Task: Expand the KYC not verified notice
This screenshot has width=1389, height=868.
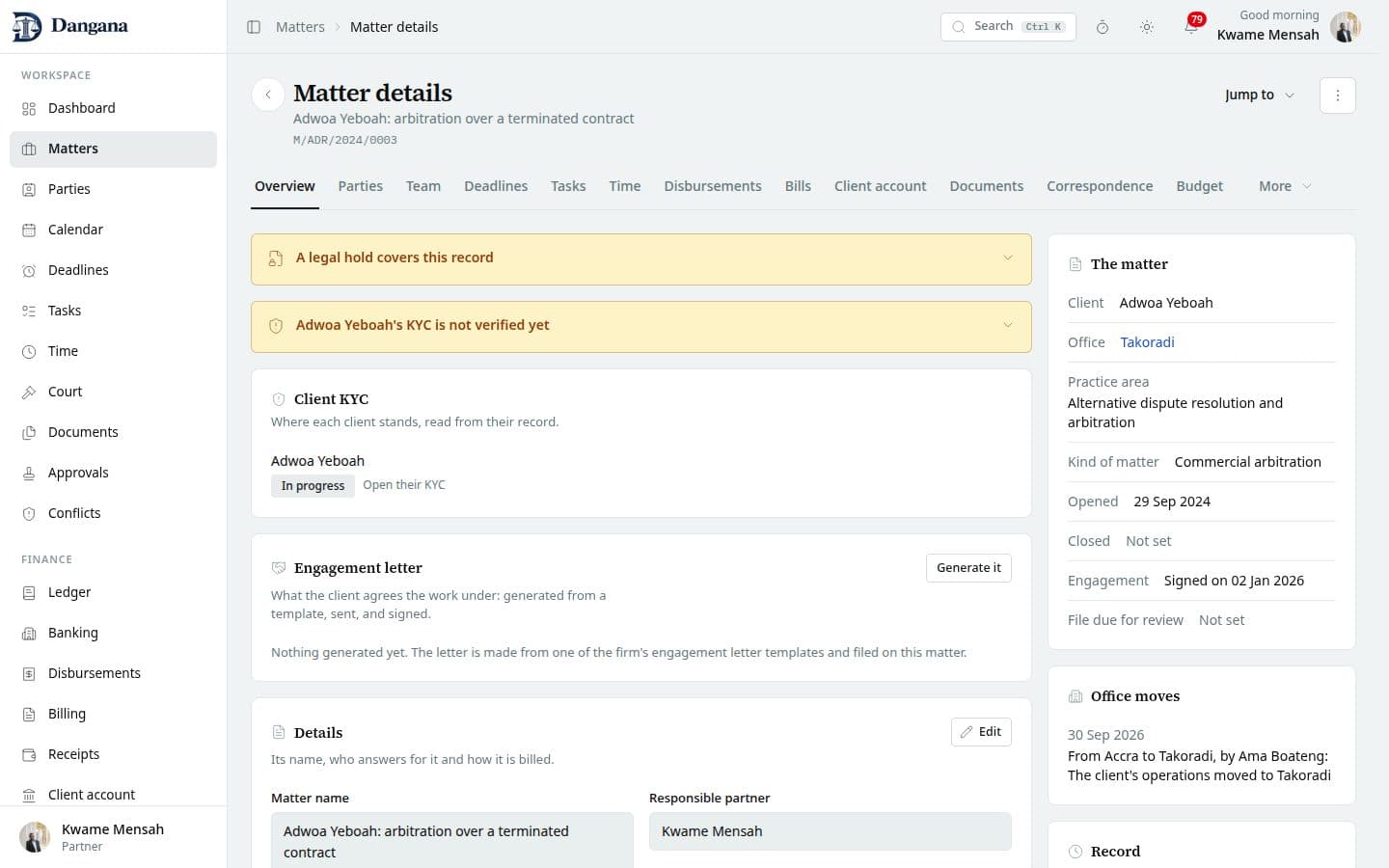Action: pyautogui.click(x=641, y=326)
